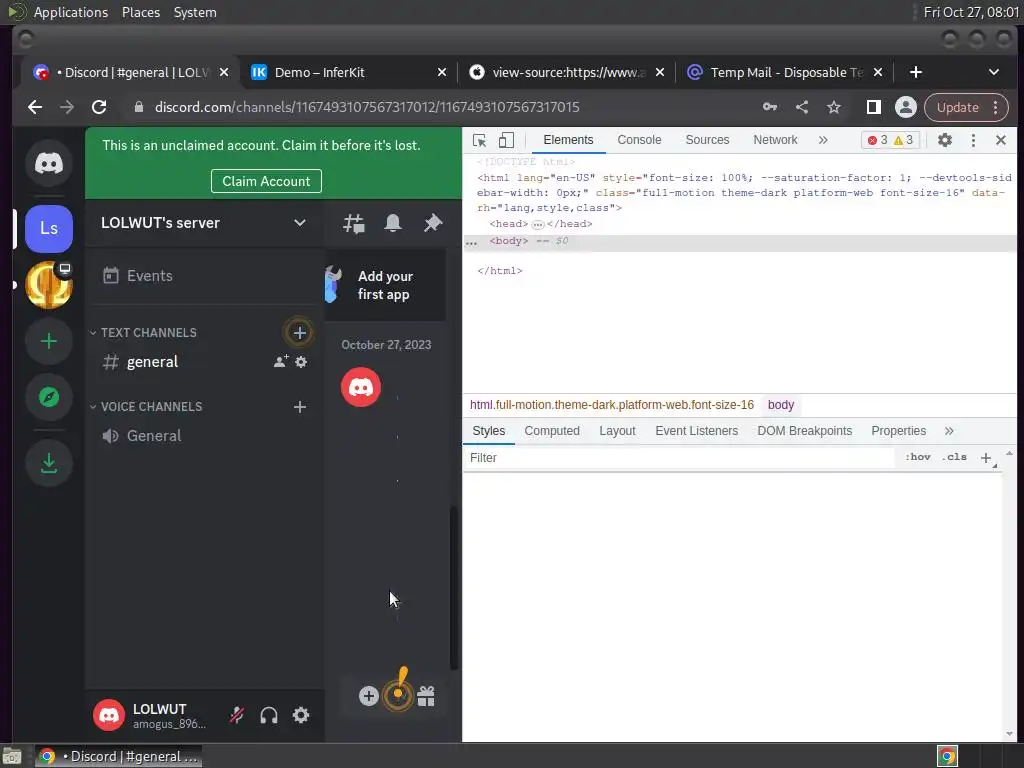Viewport: 1024px width, 768px height.
Task: Open Computed styles tab
Action: click(x=552, y=431)
